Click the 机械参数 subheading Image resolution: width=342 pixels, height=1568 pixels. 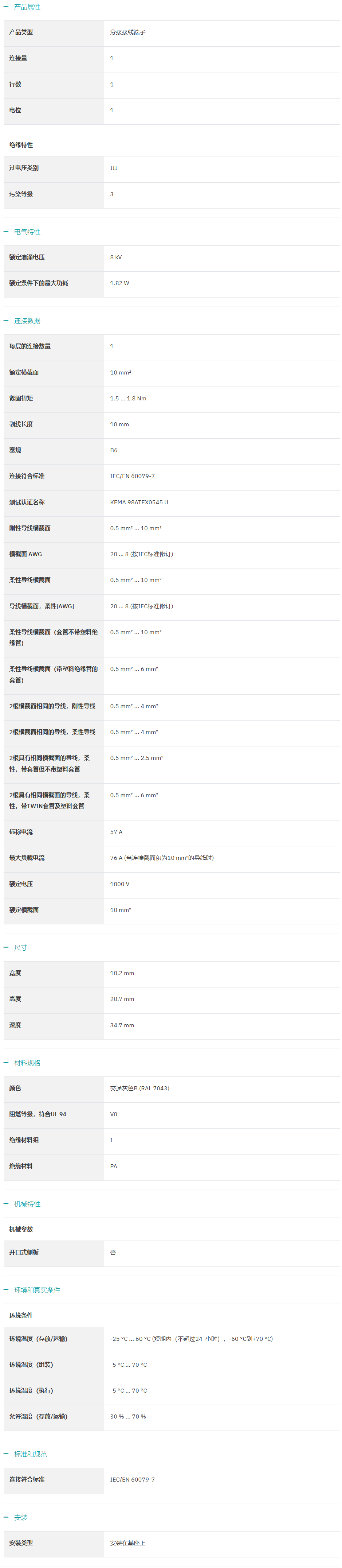pyautogui.click(x=21, y=1230)
